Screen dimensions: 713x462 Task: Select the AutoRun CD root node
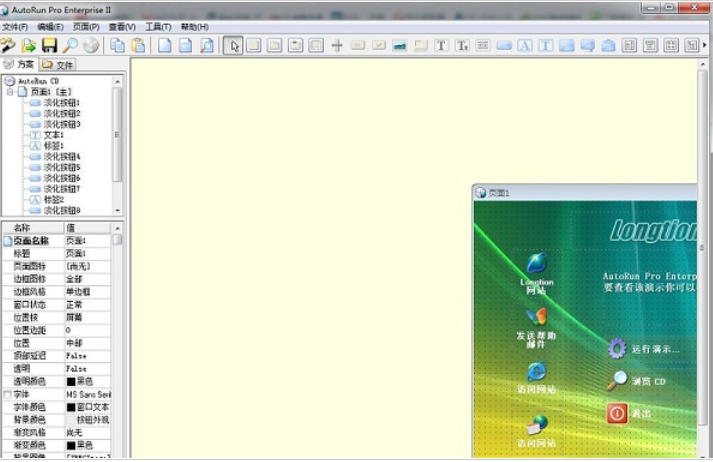coord(38,81)
